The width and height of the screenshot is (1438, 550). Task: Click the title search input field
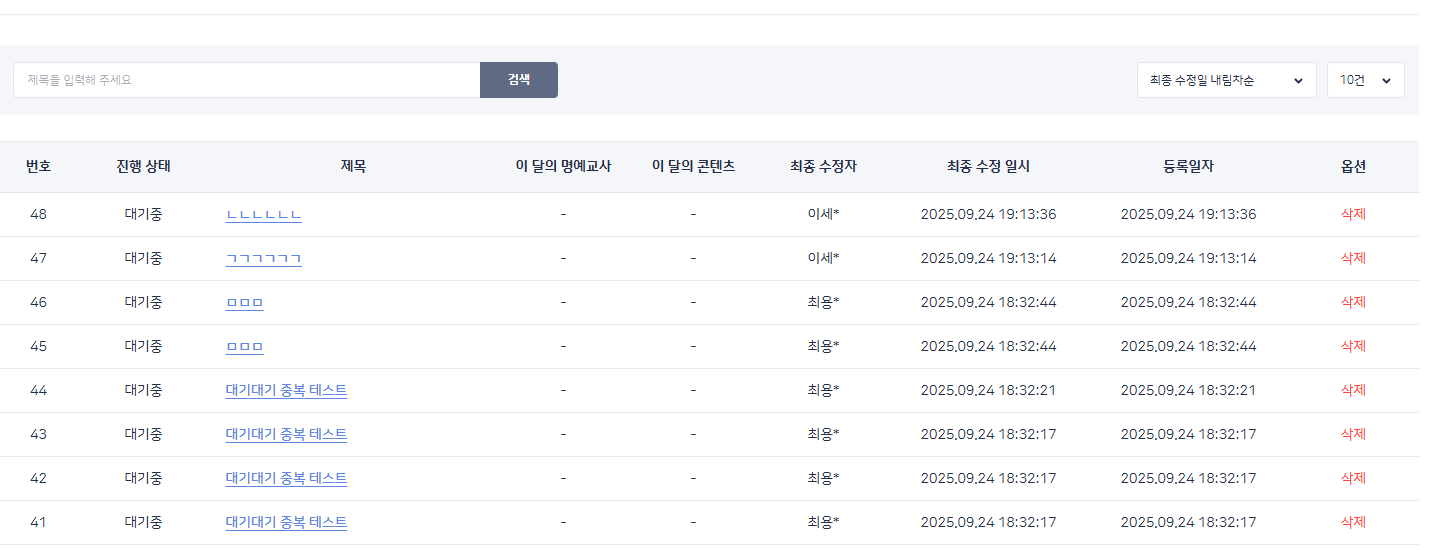coord(246,80)
